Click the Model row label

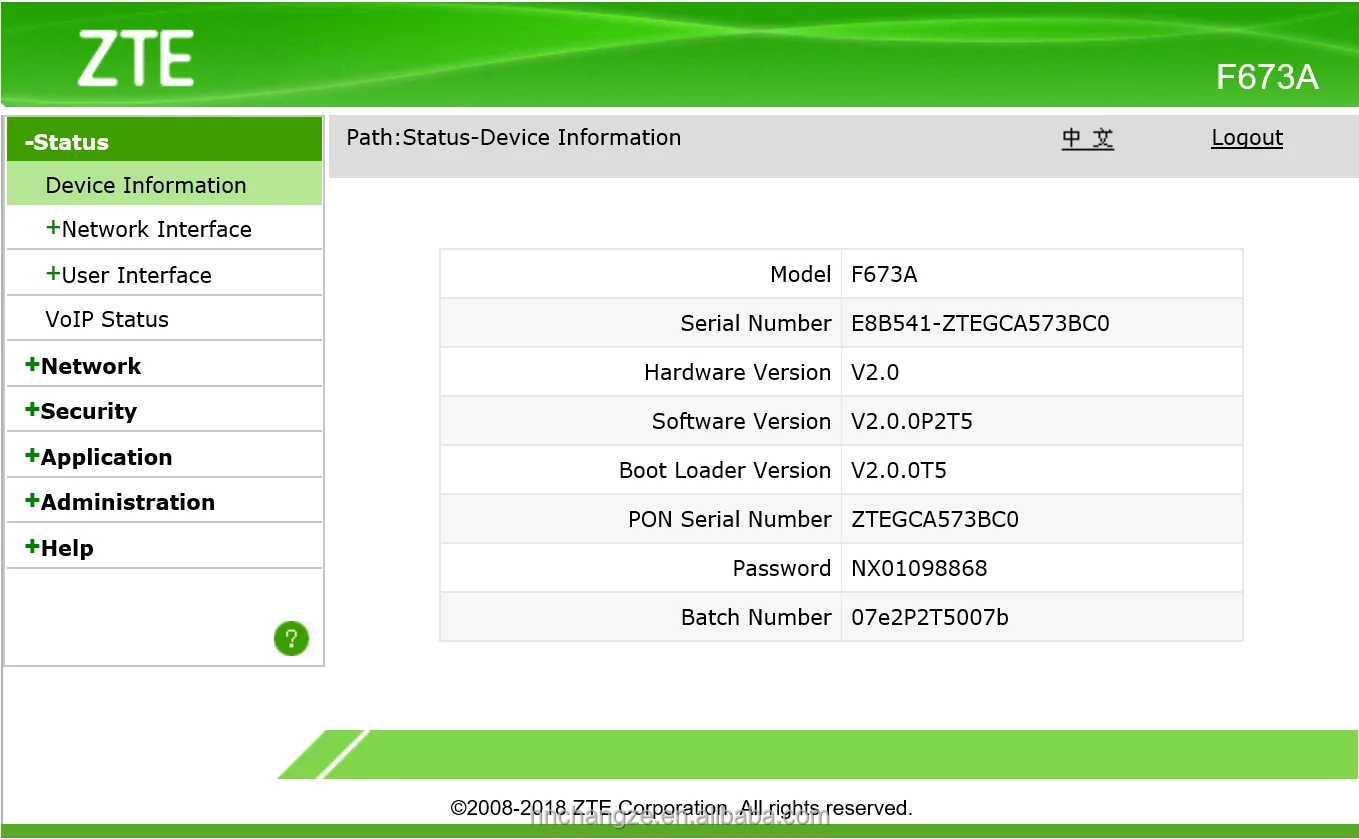800,274
